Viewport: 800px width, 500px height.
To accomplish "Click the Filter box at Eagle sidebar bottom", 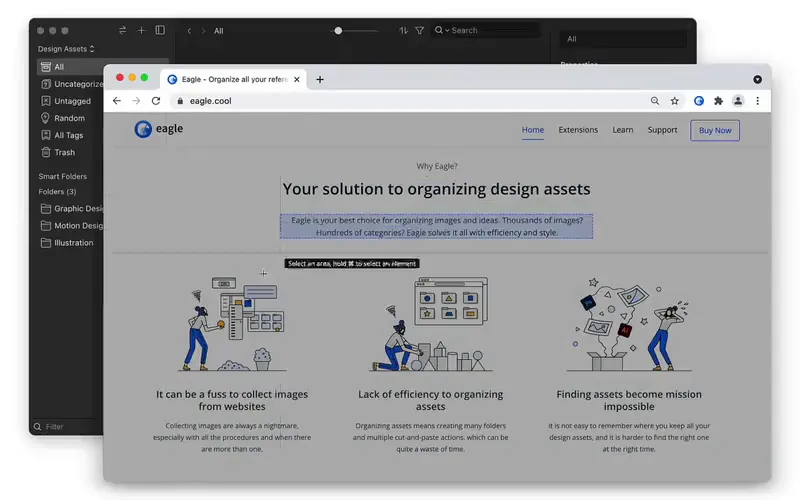I will pyautogui.click(x=66, y=427).
